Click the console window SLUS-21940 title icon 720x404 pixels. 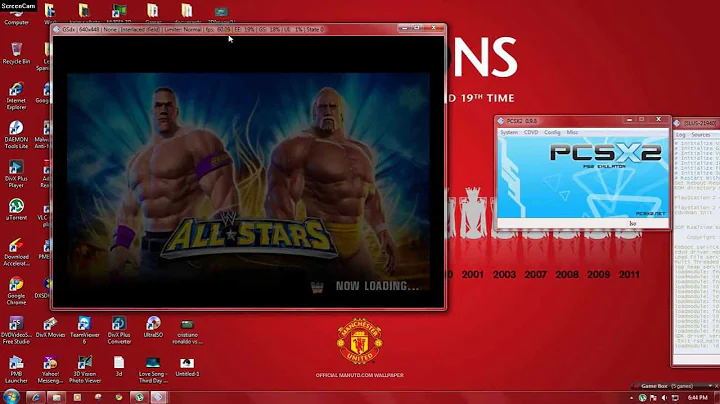tap(676, 123)
